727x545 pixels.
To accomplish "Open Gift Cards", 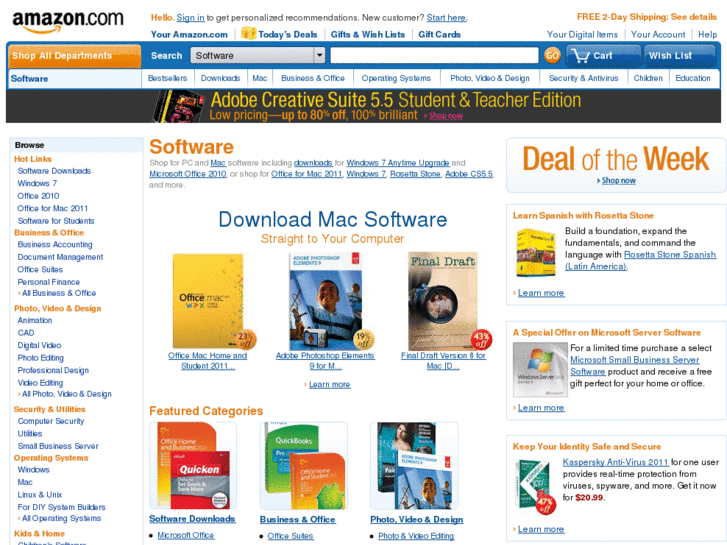I will pos(440,34).
